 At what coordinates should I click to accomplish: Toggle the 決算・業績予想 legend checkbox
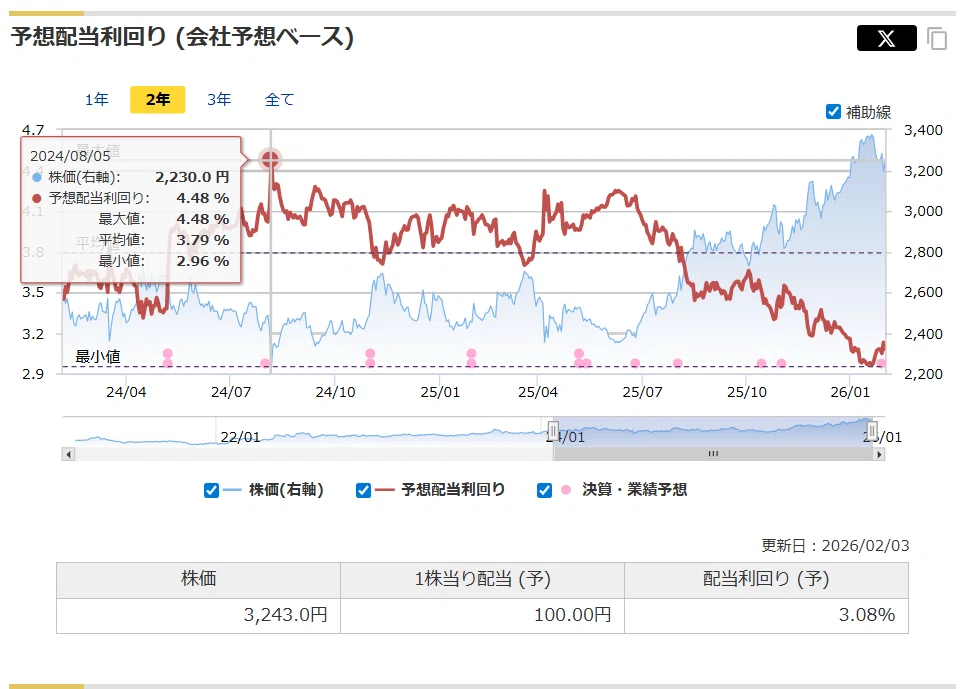tap(544, 490)
